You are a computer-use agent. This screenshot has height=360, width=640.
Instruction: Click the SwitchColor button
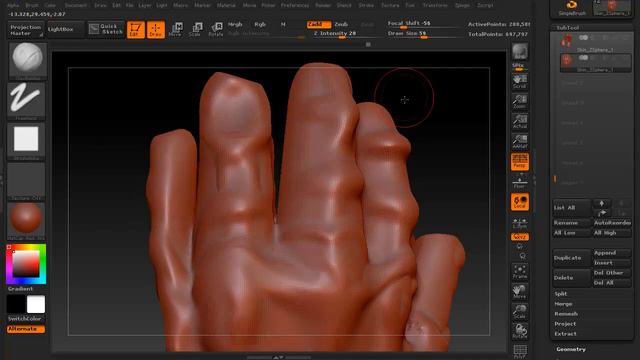24,319
